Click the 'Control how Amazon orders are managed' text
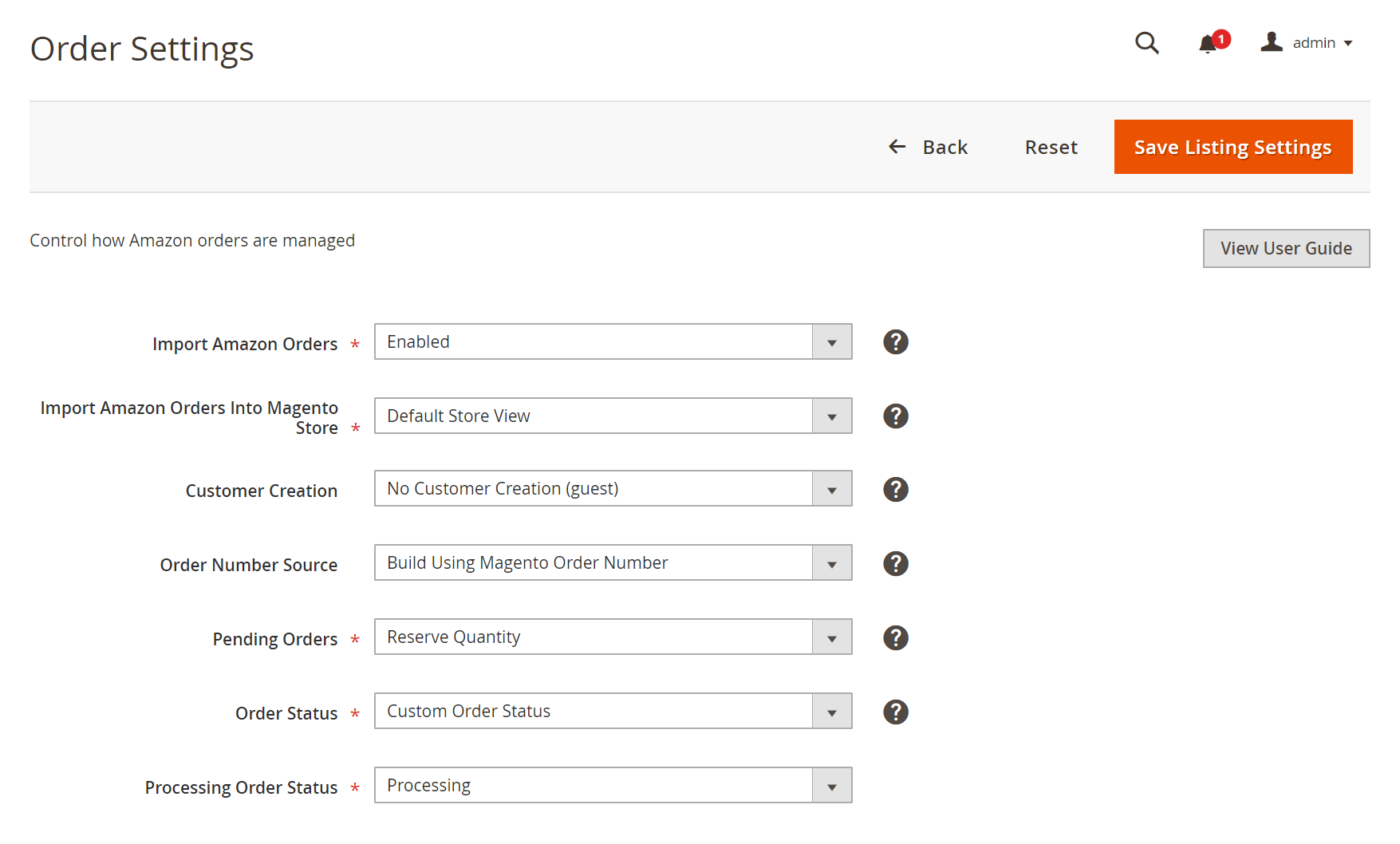 point(192,241)
